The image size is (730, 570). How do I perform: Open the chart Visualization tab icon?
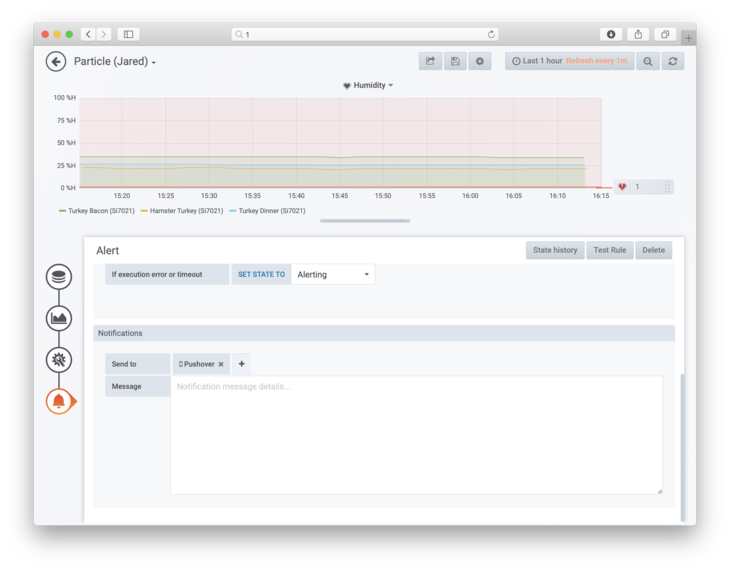[59, 318]
